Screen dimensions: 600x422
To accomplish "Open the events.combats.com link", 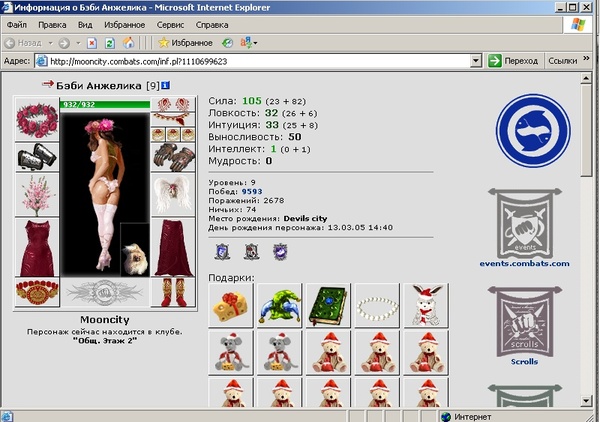I will coord(524,264).
